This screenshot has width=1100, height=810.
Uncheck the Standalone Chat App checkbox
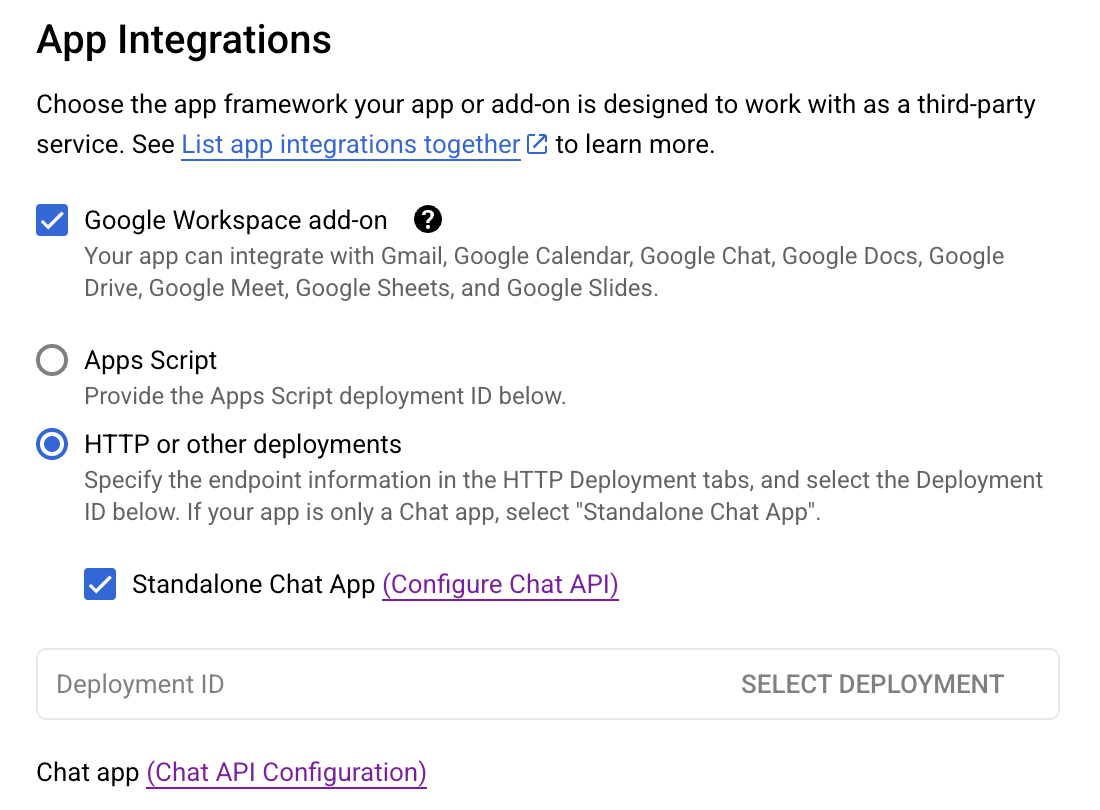tap(100, 584)
